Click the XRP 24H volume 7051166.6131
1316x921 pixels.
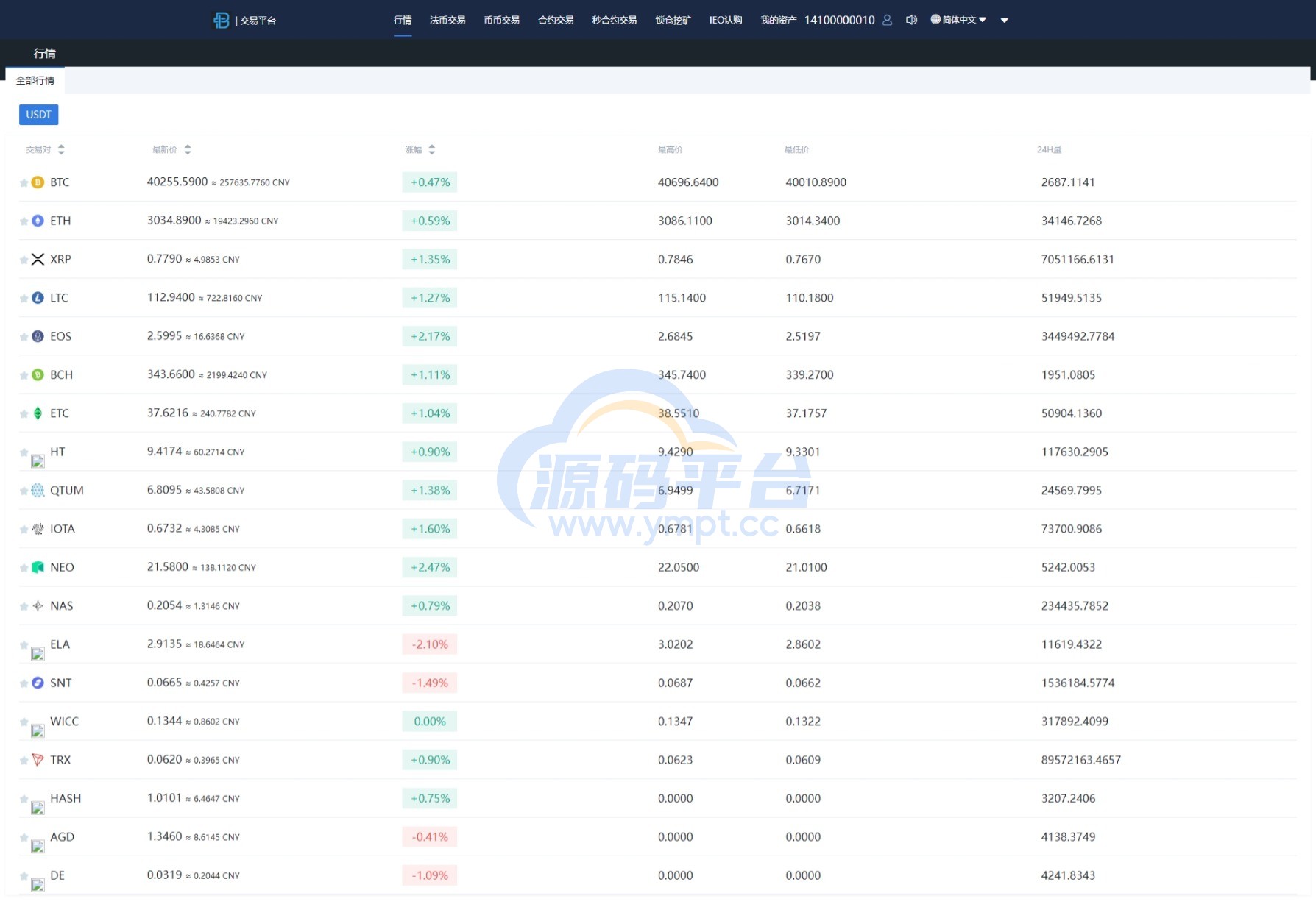(1078, 259)
